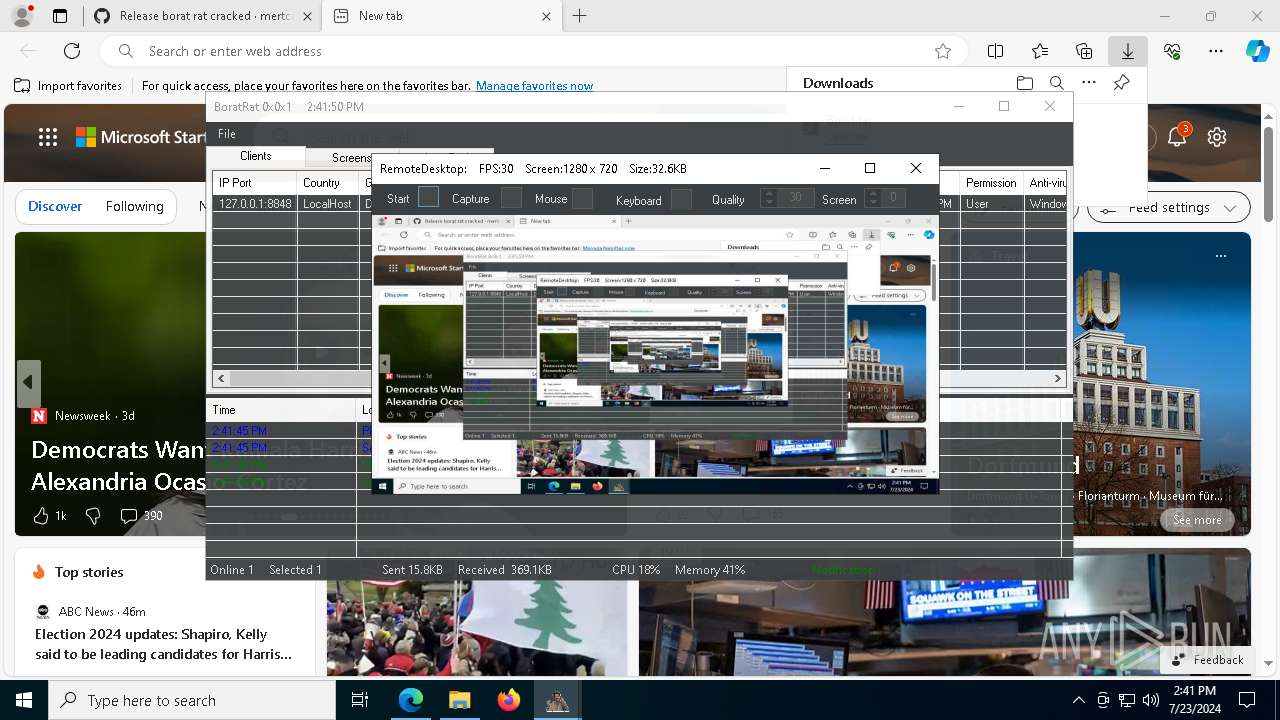Image resolution: width=1280 pixels, height=720 pixels.
Task: Launch Firefox from the taskbar
Action: click(509, 700)
